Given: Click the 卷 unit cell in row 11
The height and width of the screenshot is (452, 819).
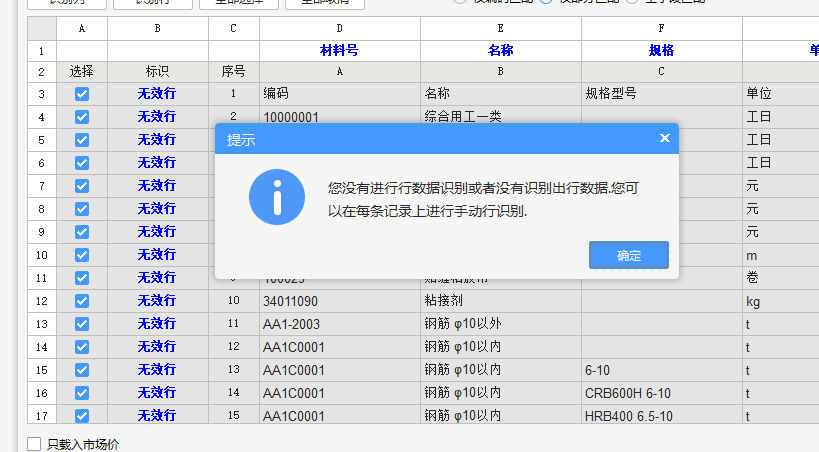Looking at the screenshot, I should pos(780,278).
